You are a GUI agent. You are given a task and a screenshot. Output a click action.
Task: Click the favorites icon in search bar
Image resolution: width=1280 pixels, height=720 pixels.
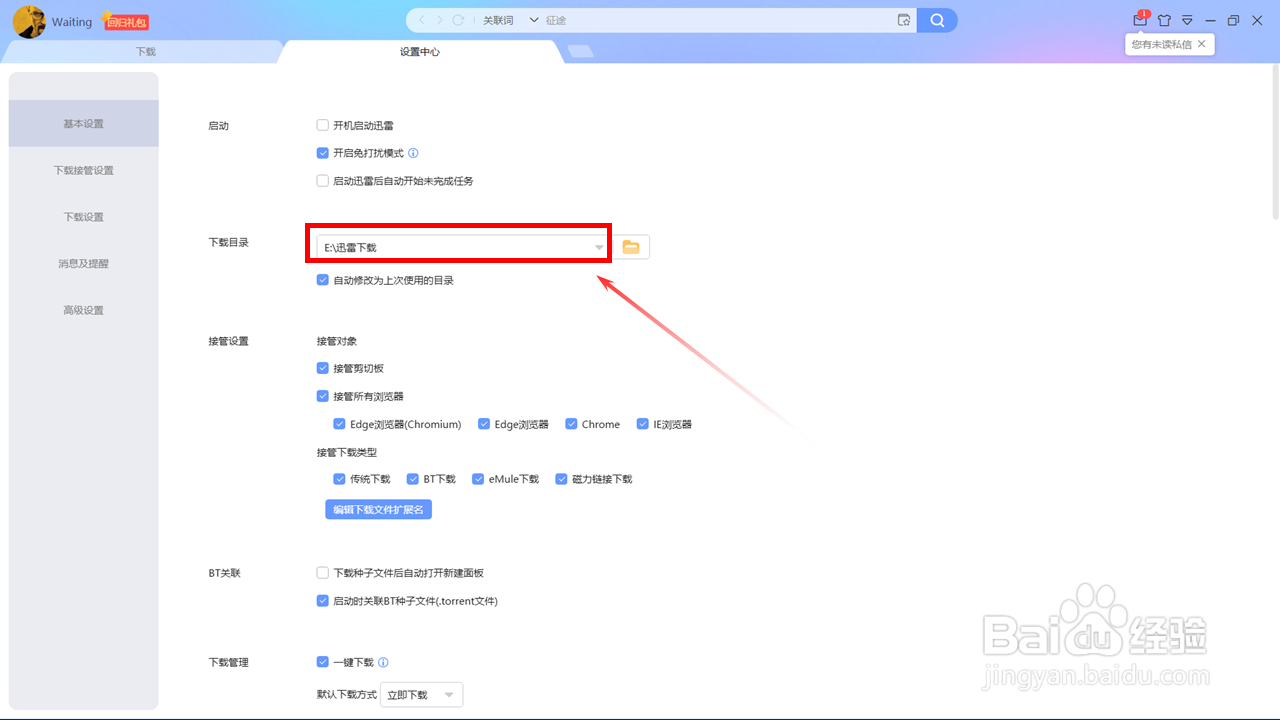(x=904, y=20)
